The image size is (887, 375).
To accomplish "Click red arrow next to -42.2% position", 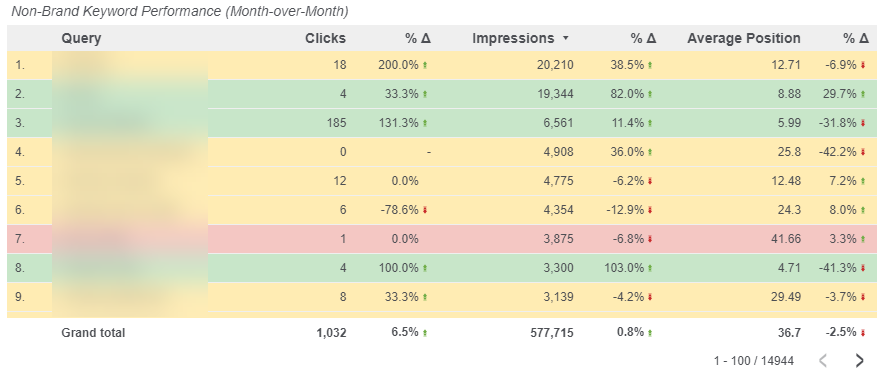I will click(x=863, y=152).
